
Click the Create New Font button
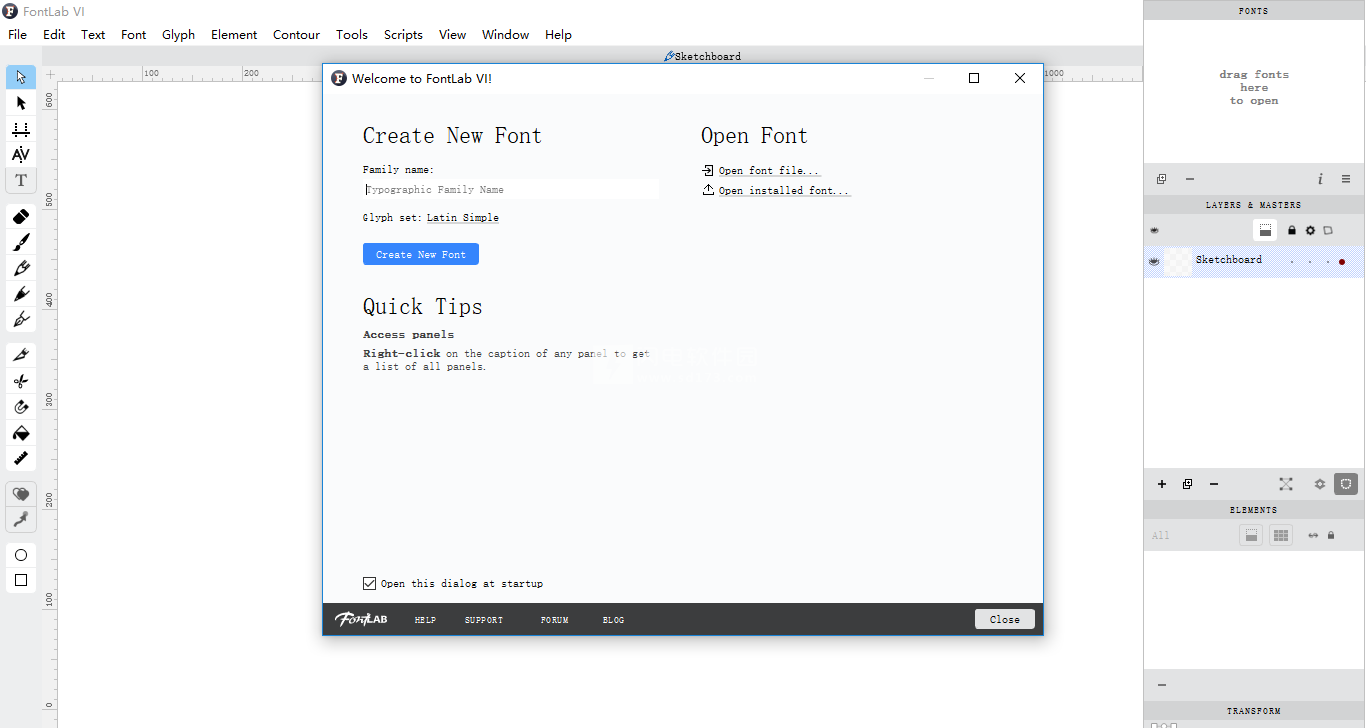[421, 254]
